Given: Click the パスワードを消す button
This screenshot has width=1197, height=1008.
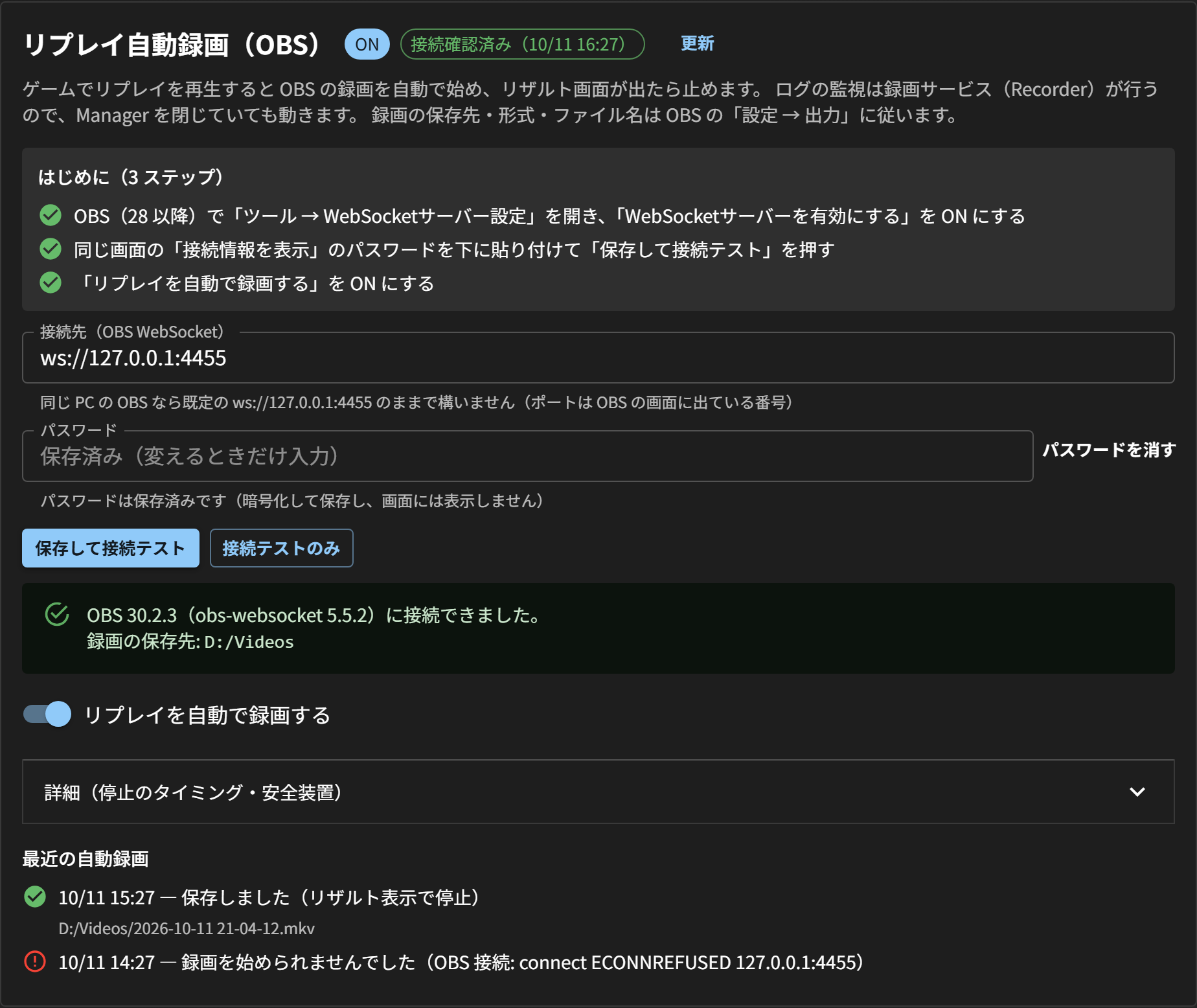Looking at the screenshot, I should [1109, 450].
